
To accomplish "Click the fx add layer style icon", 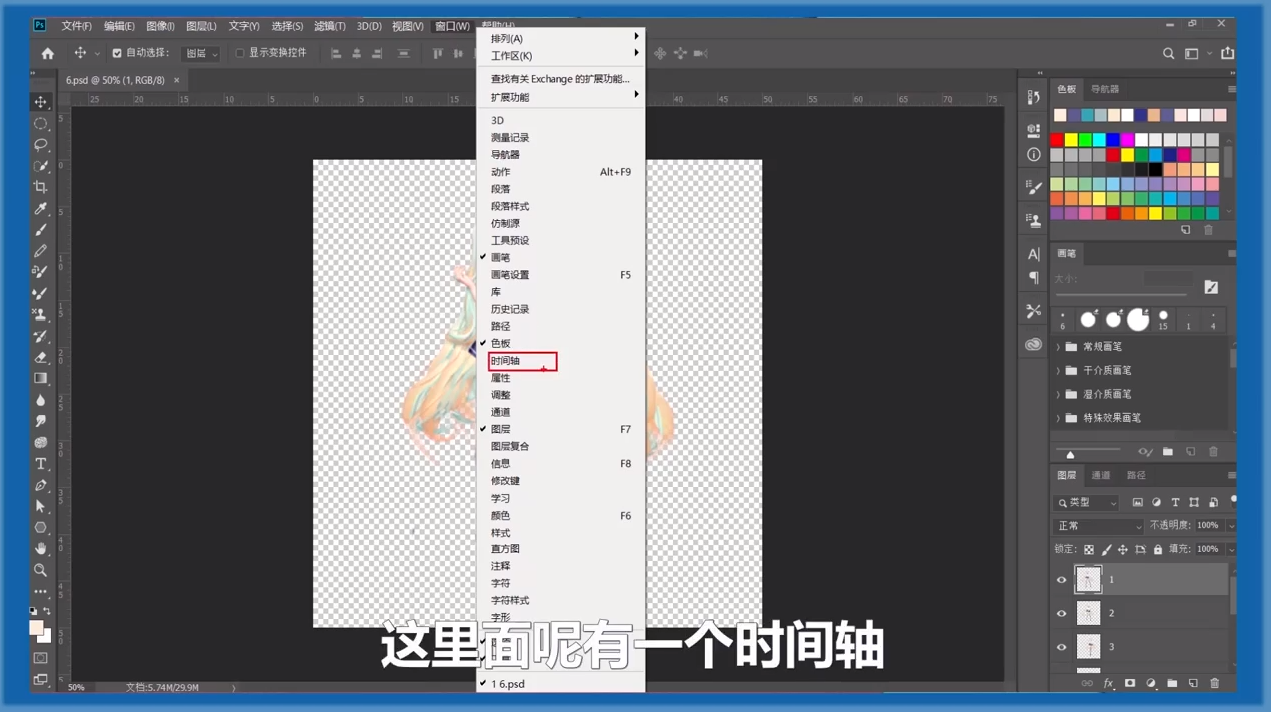I will click(1108, 684).
